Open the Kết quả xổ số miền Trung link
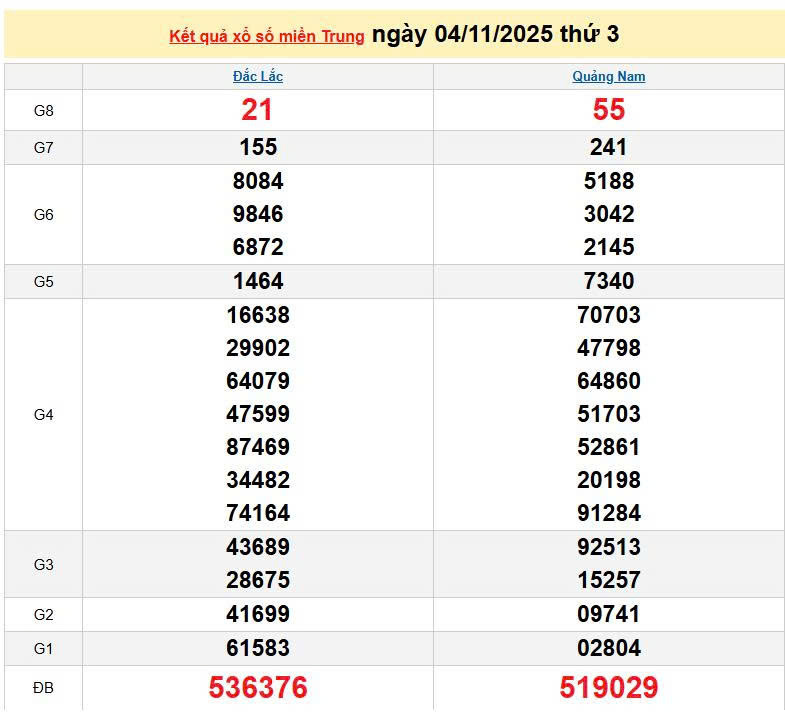The width and height of the screenshot is (785, 714). [267, 37]
